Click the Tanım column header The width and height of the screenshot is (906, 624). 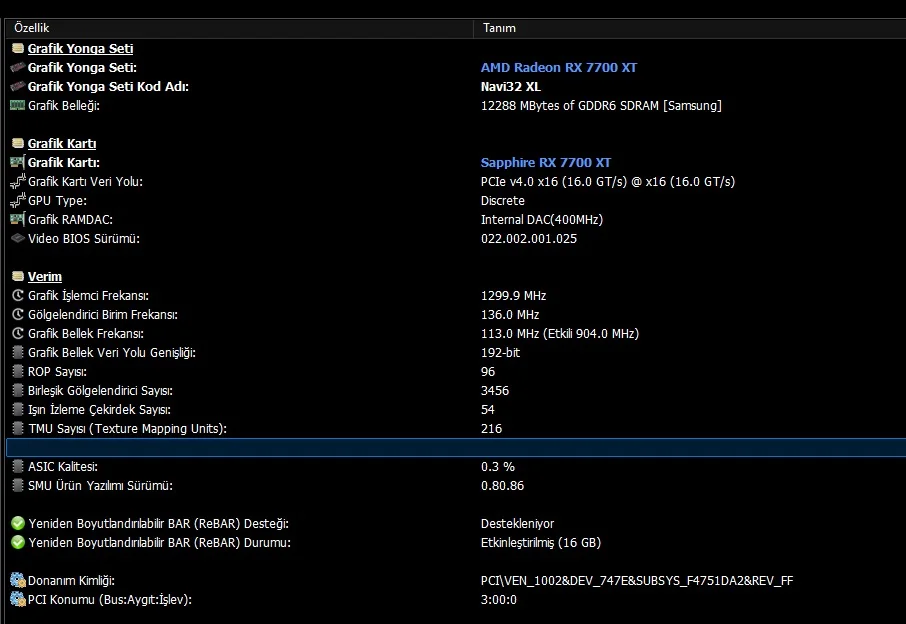click(x=690, y=28)
